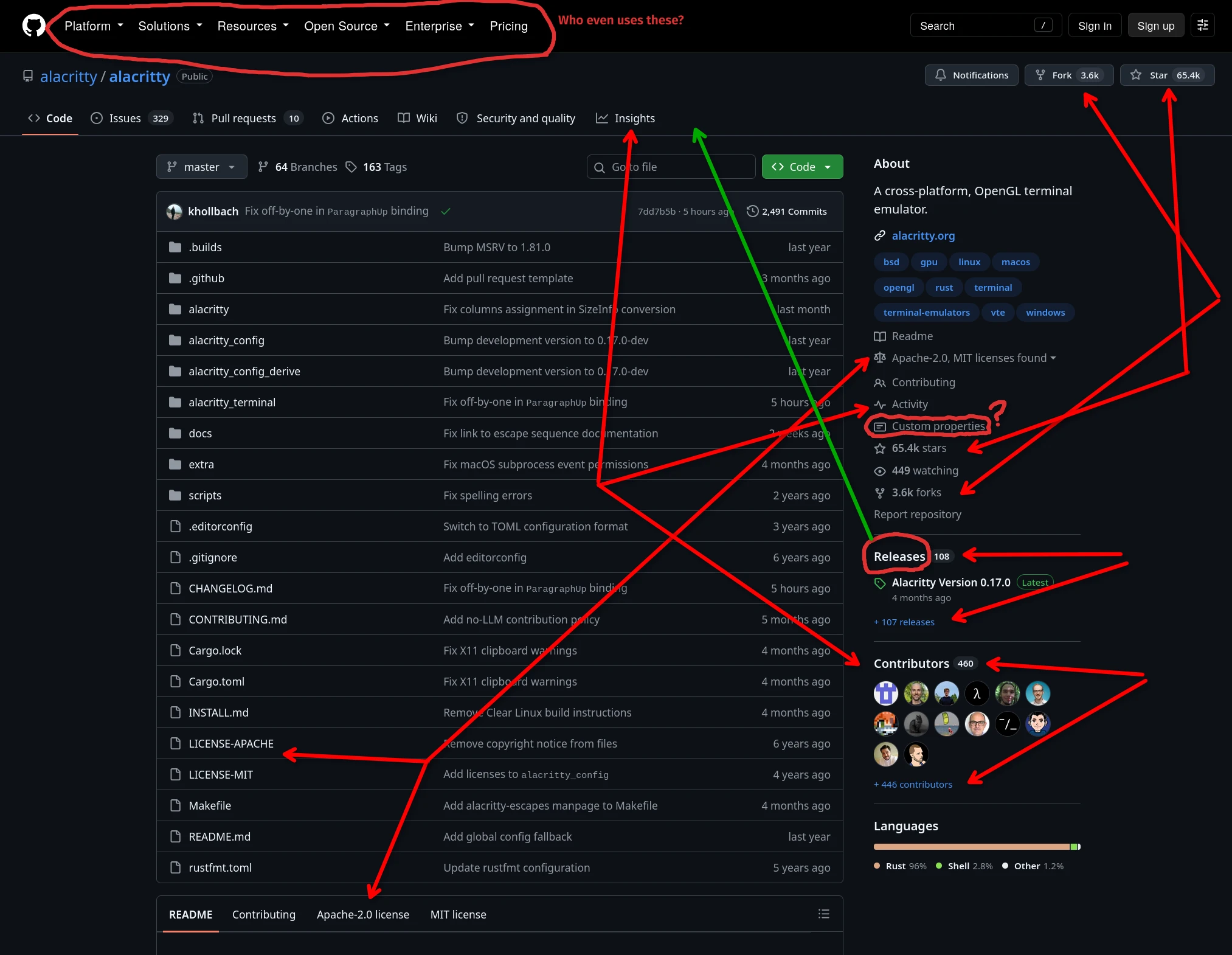Open the alacritty owner link in breadcrumb
The image size is (1232, 955).
pos(69,76)
